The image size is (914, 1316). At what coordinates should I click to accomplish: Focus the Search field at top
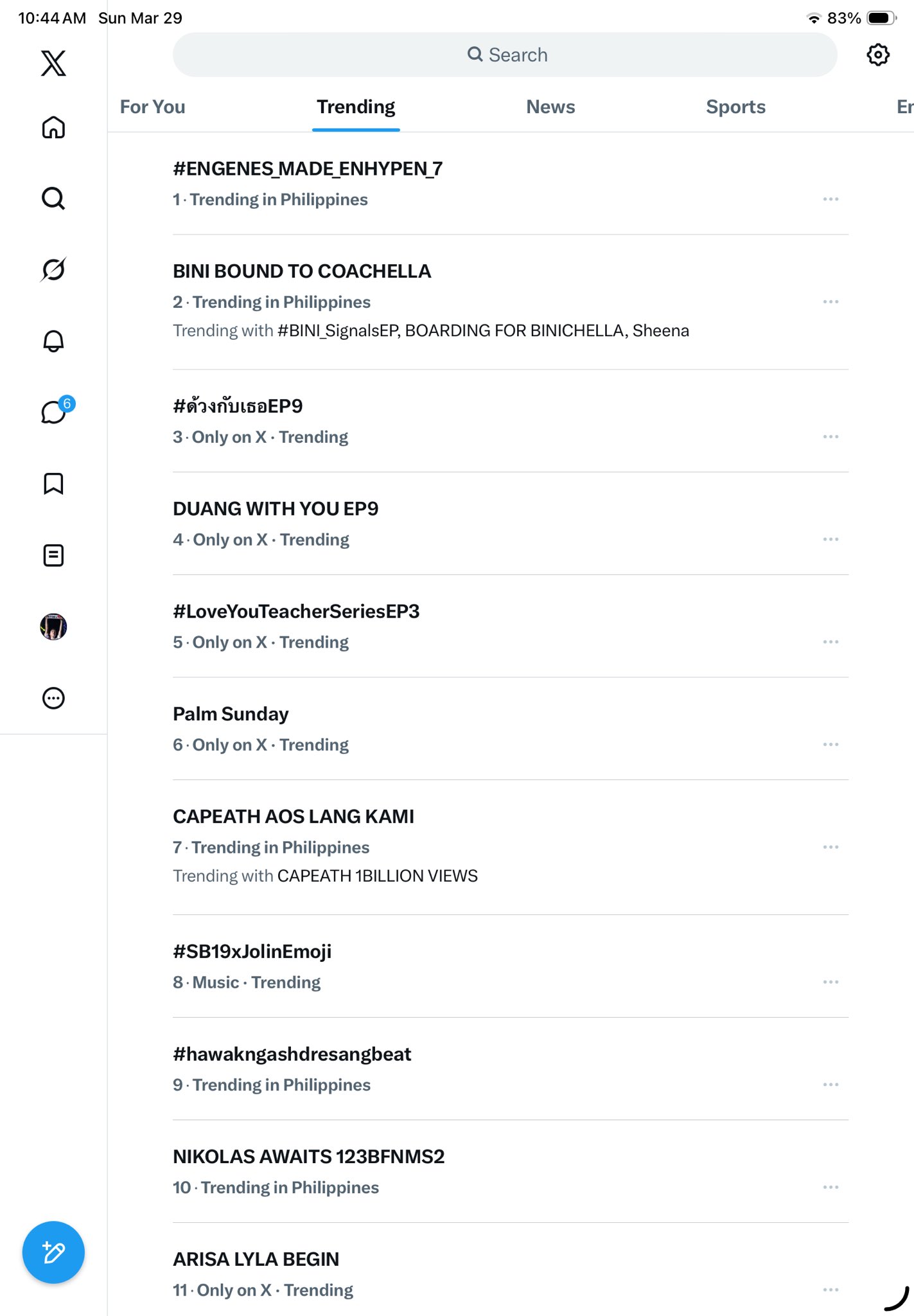click(505, 55)
